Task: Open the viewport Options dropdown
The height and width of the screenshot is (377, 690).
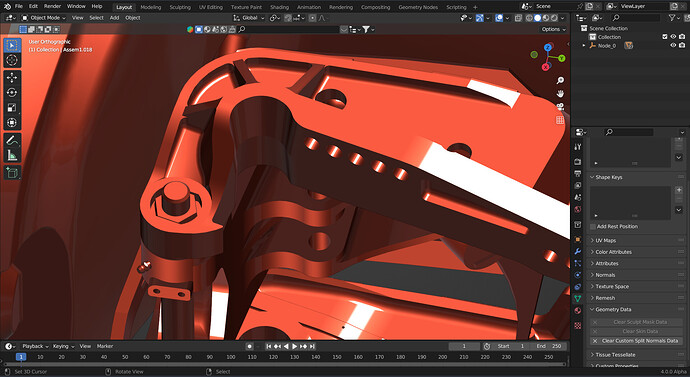Action: (x=553, y=29)
